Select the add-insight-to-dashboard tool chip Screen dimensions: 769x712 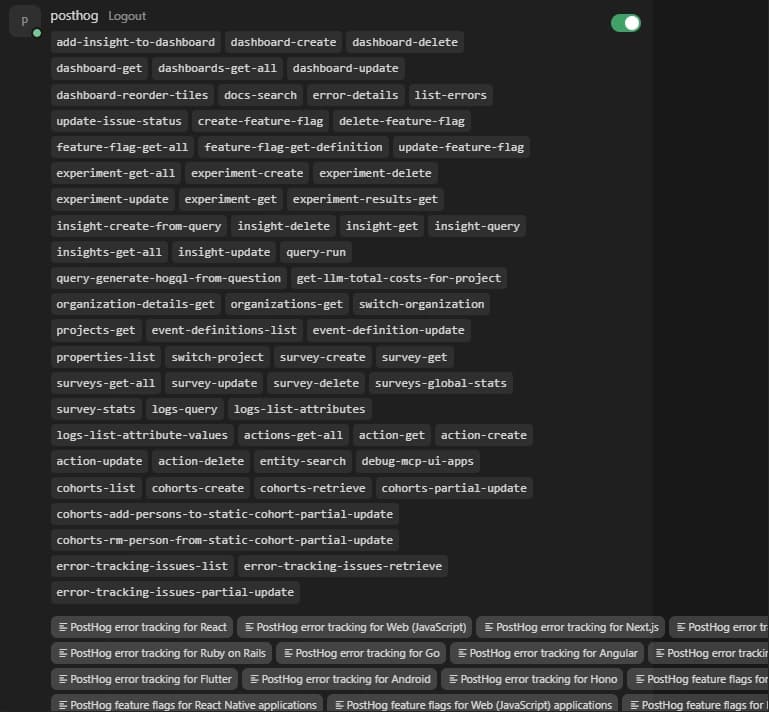tap(135, 42)
